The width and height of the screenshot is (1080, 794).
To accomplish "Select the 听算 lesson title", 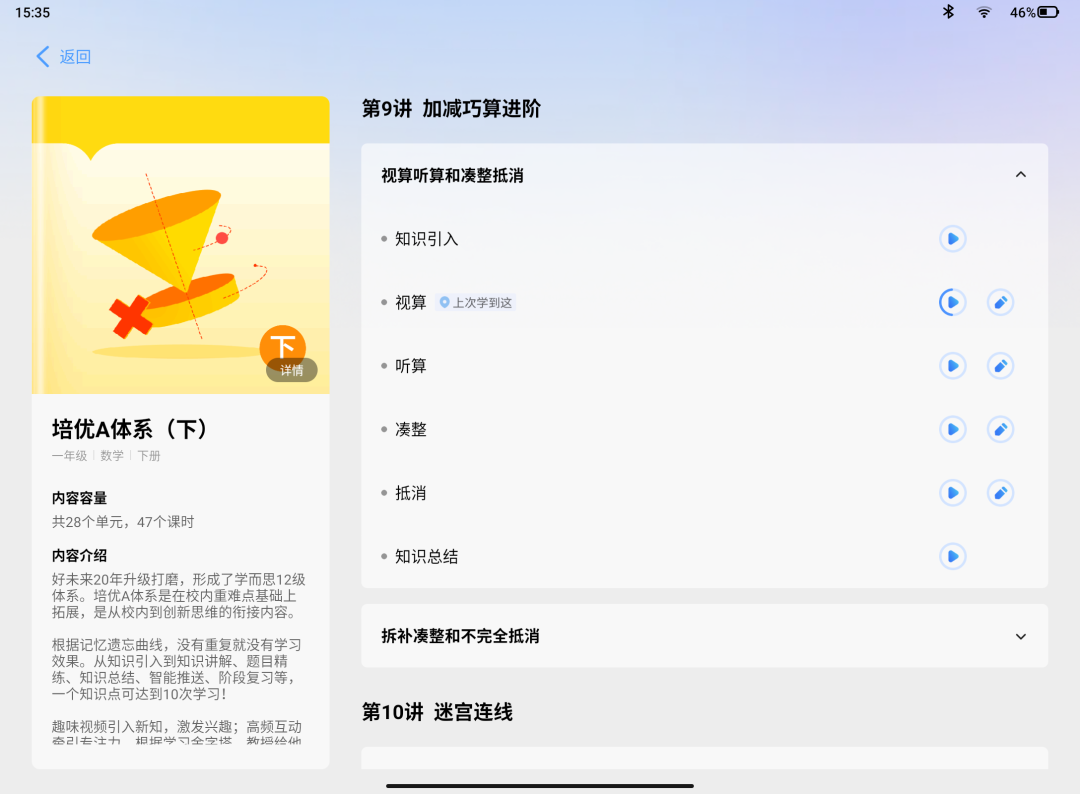I will [x=411, y=366].
